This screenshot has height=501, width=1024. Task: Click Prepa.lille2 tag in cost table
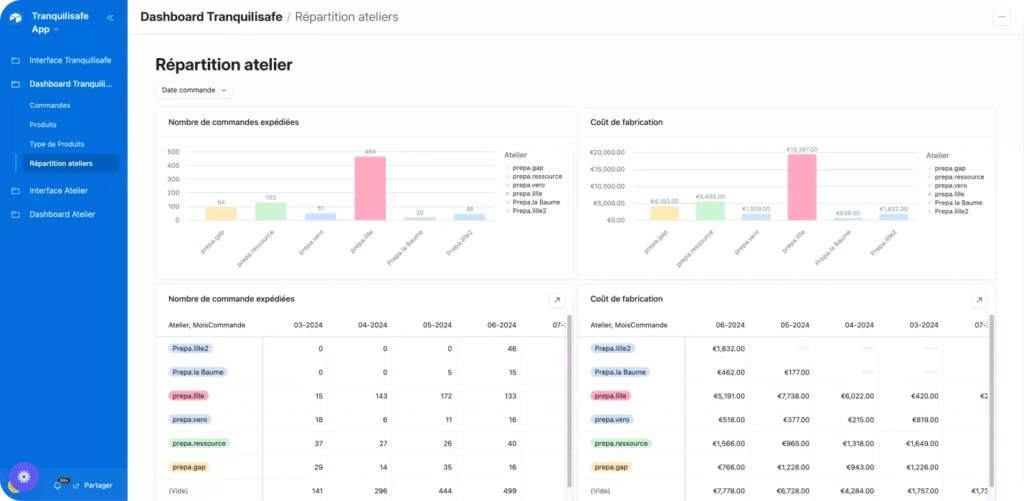[x=613, y=349]
